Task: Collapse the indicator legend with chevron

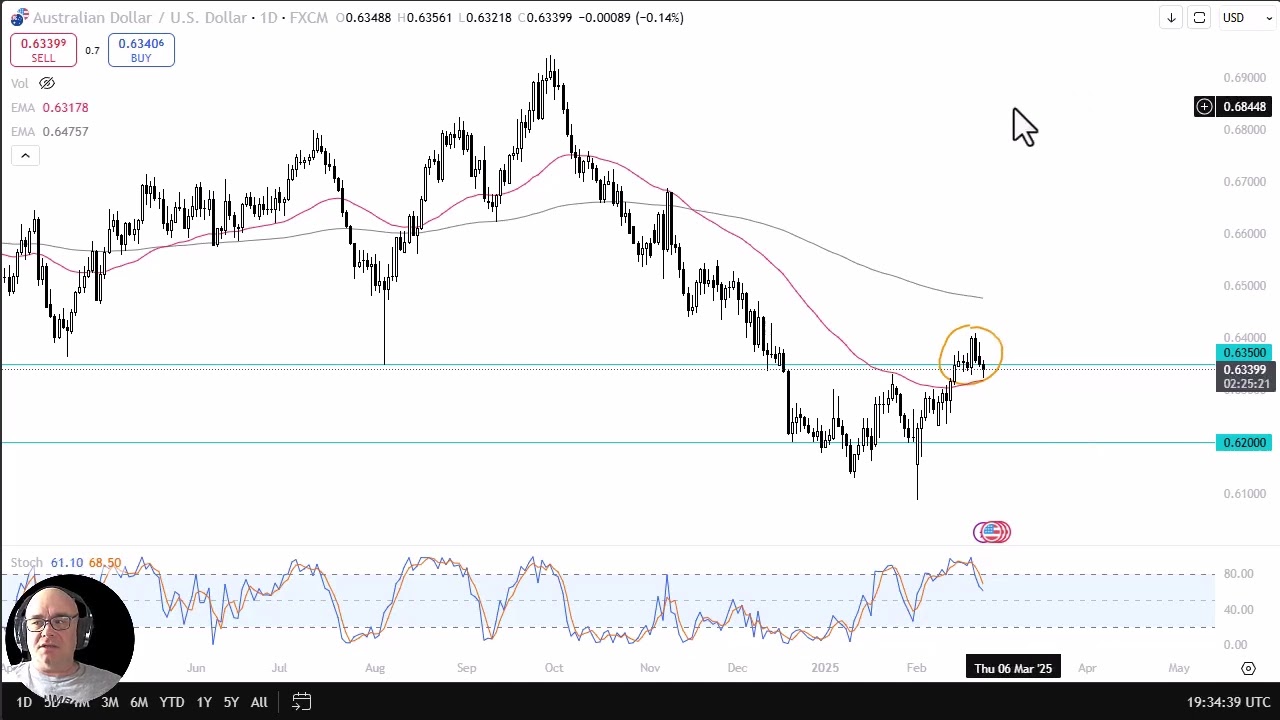Action: (x=25, y=155)
